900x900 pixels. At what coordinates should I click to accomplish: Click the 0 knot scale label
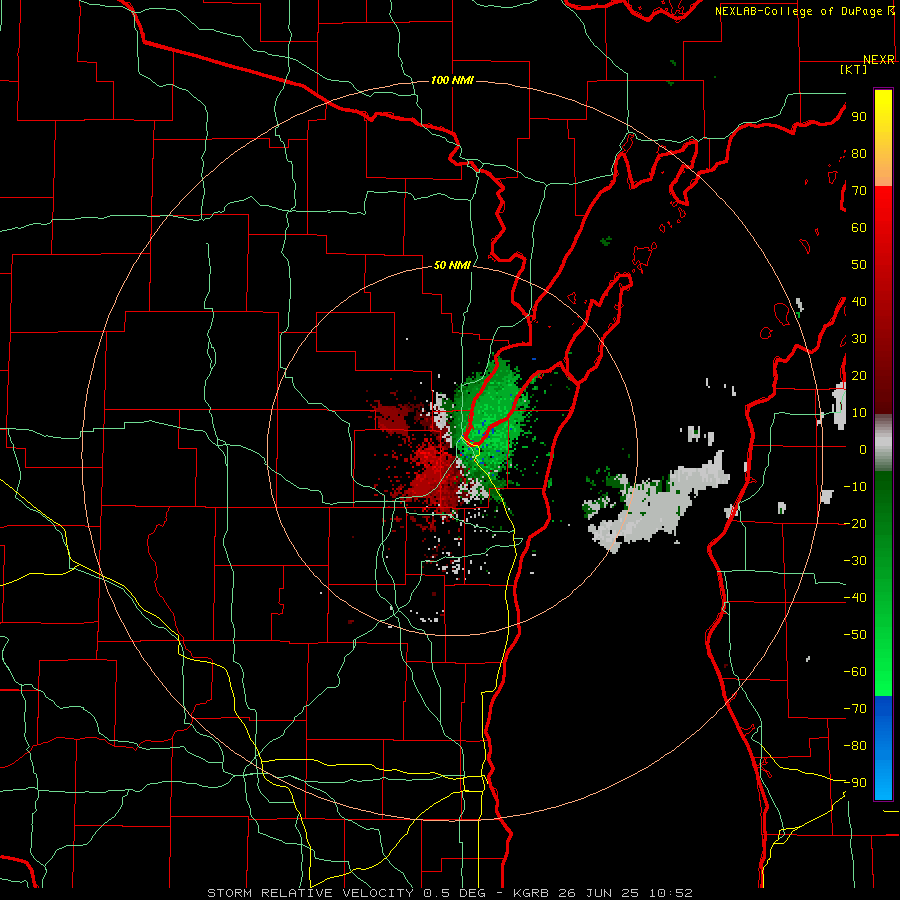click(x=863, y=449)
